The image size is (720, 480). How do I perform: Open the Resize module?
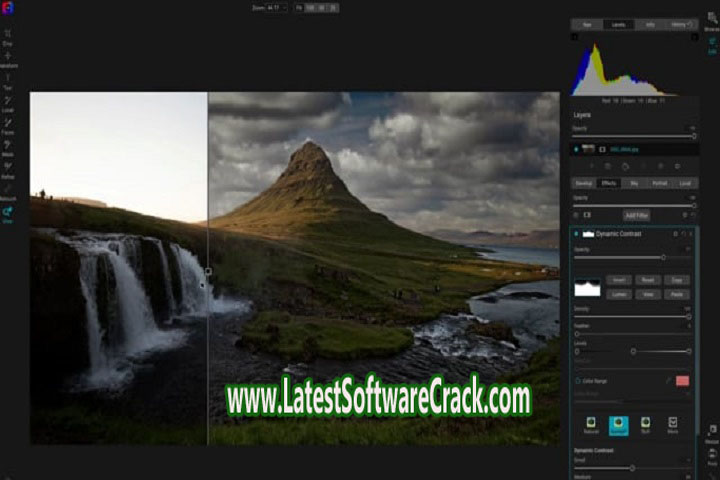click(712, 434)
